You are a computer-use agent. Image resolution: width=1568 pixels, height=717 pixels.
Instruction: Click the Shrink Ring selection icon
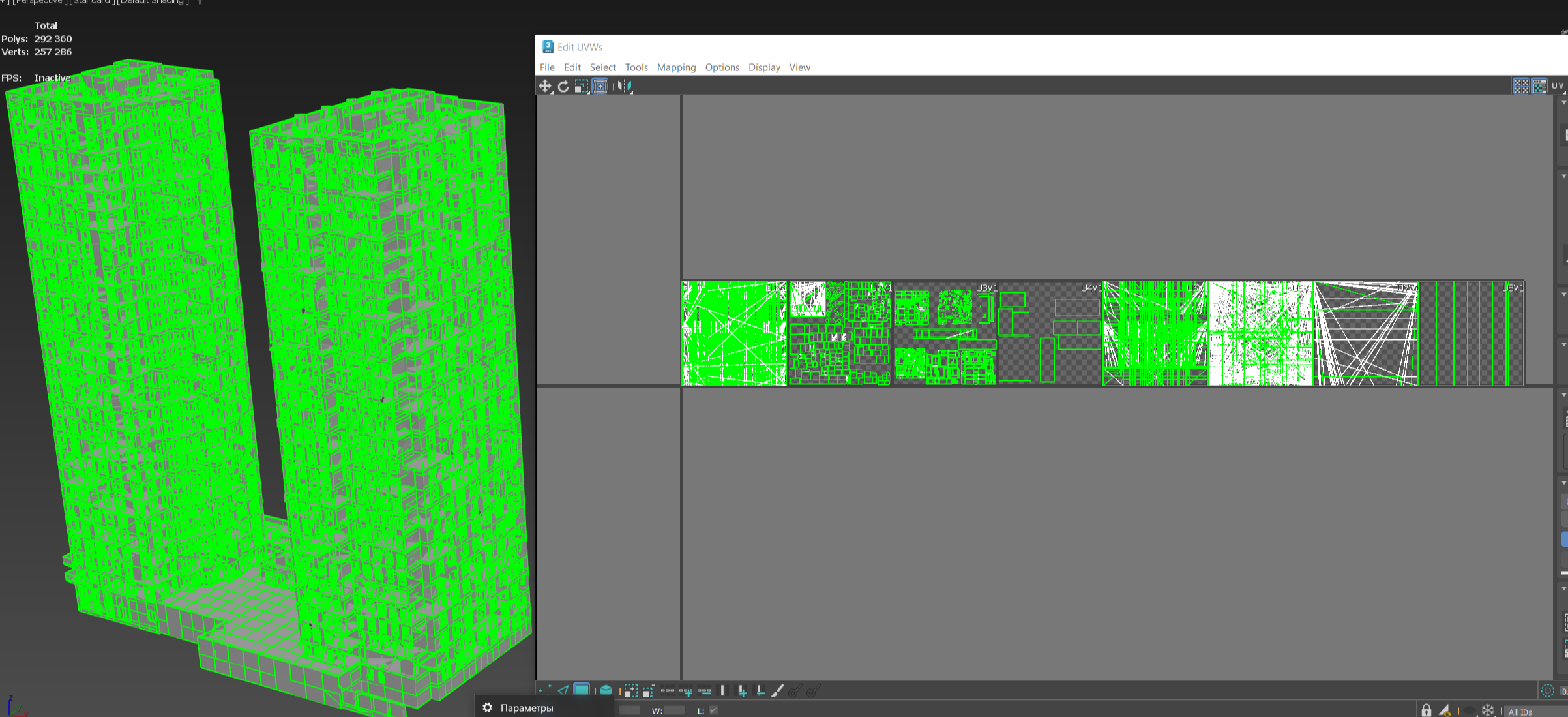[760, 690]
